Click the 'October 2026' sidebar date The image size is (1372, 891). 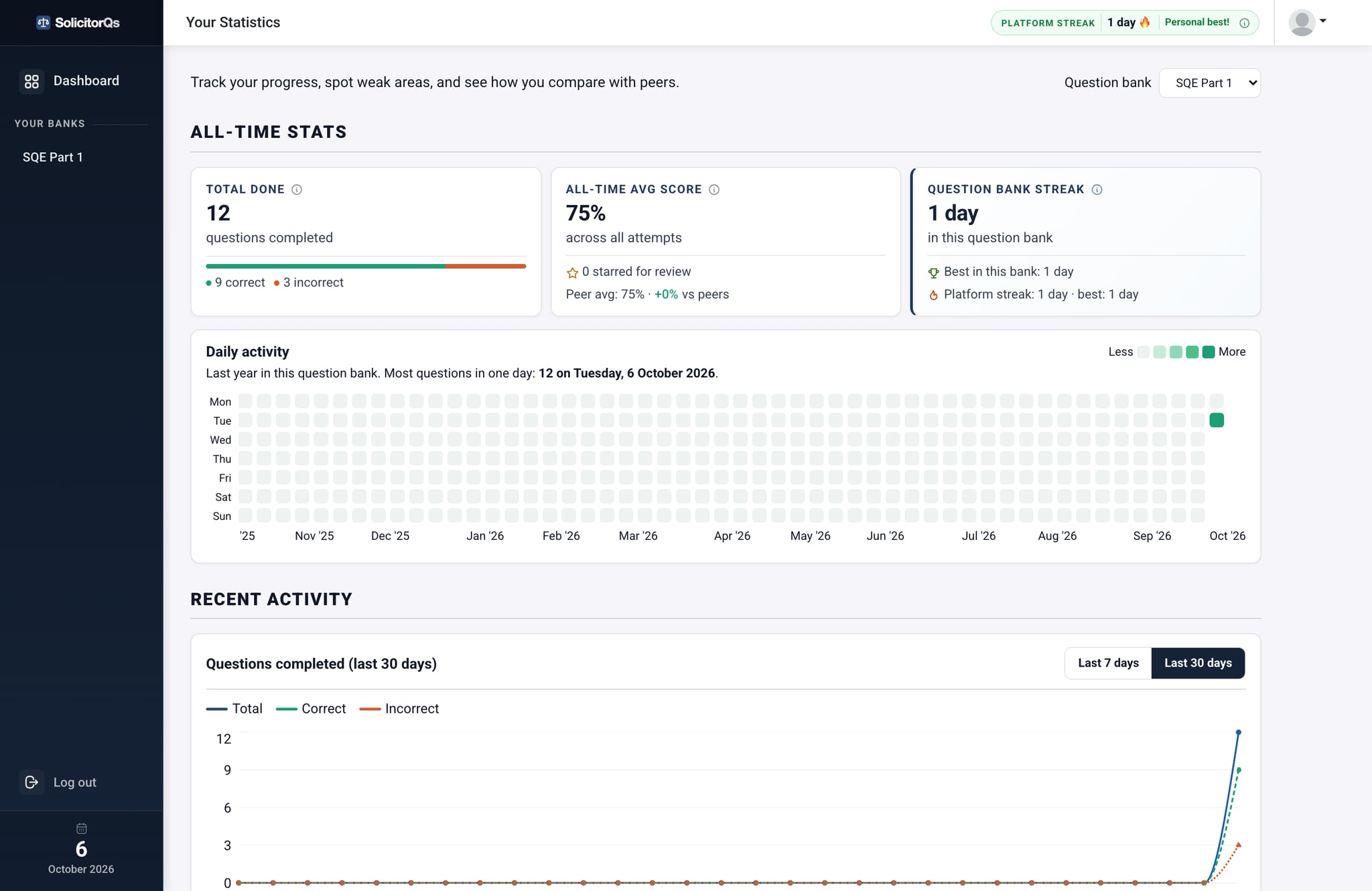(x=81, y=870)
